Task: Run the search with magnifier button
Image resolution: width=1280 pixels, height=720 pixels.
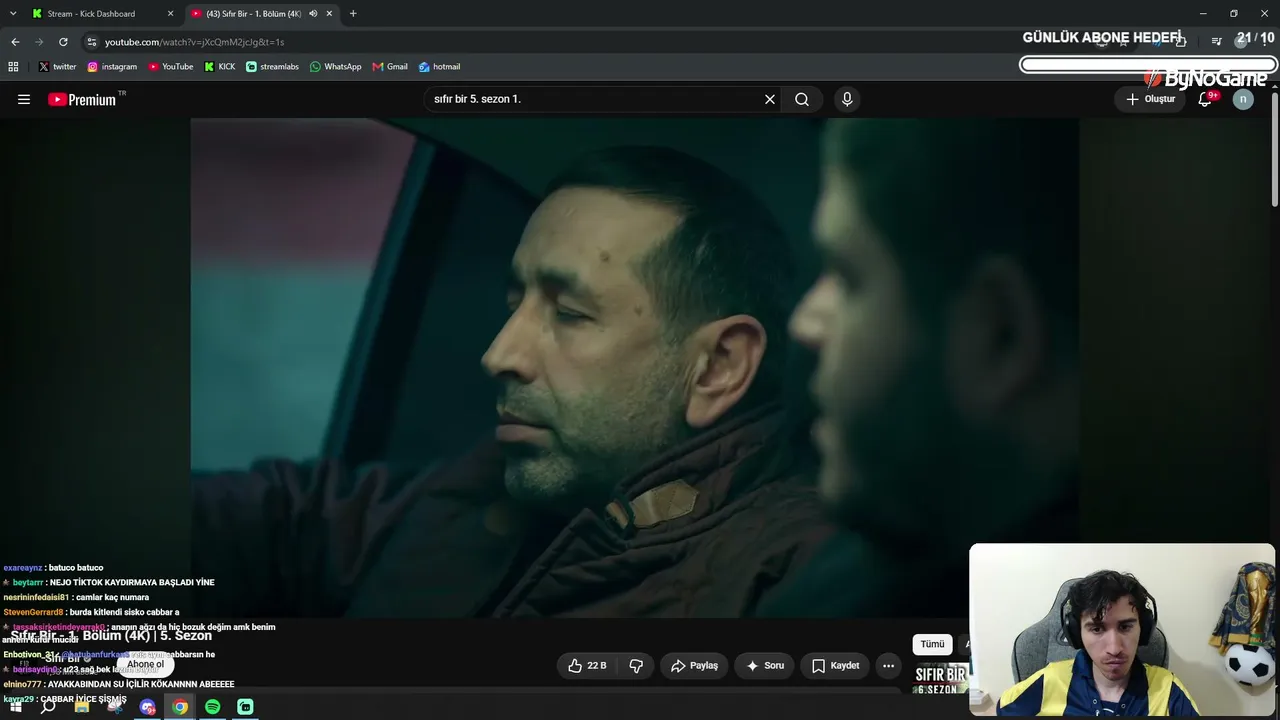Action: [x=802, y=99]
